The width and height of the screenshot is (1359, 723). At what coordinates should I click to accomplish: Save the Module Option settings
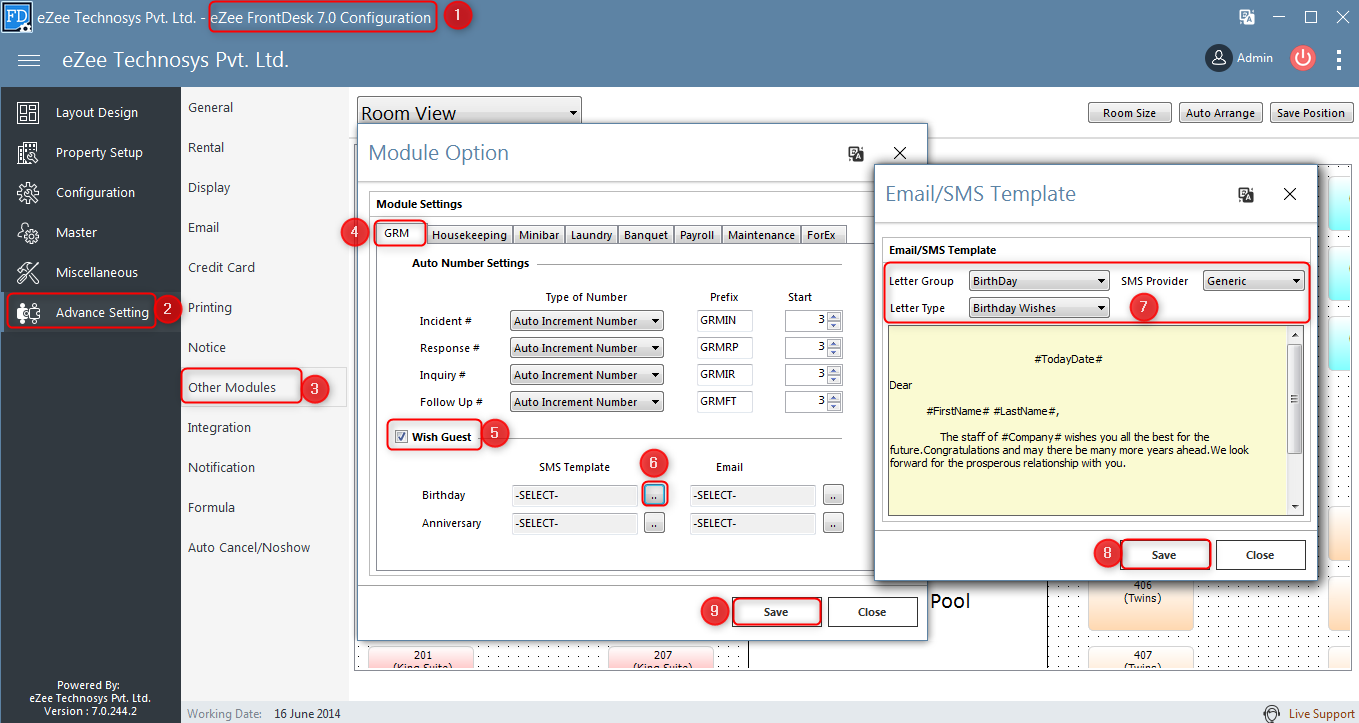point(776,612)
